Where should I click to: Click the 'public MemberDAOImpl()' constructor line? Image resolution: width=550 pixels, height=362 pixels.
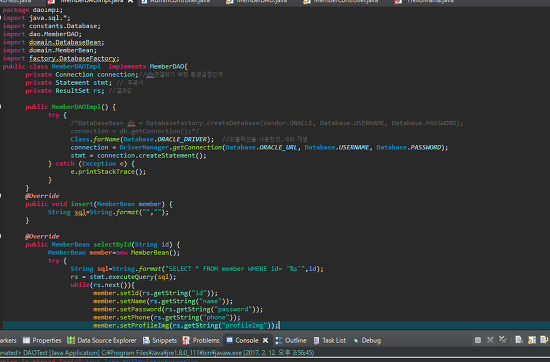click(71, 107)
